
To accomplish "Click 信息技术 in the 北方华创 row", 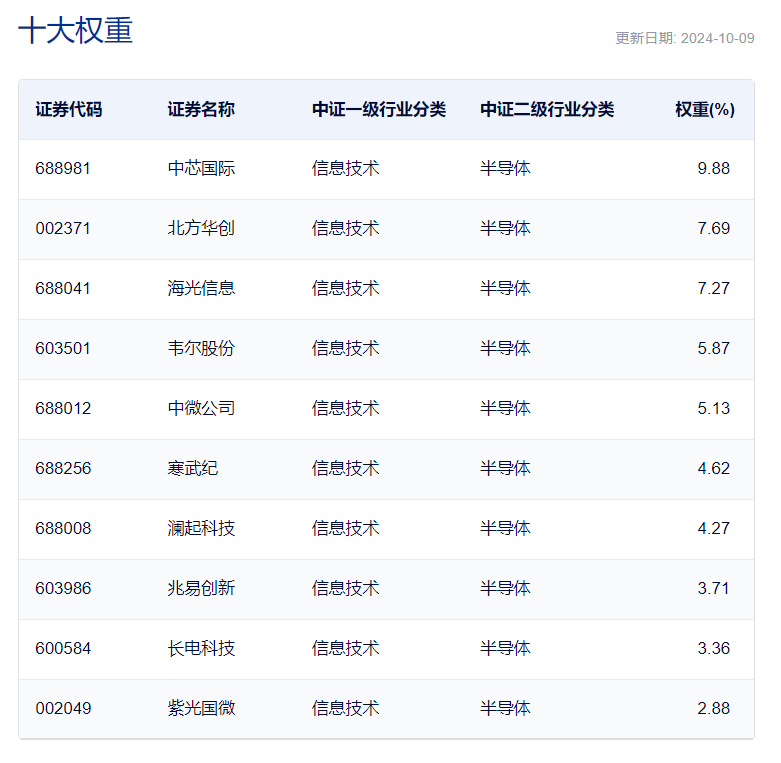I will coord(346,229).
